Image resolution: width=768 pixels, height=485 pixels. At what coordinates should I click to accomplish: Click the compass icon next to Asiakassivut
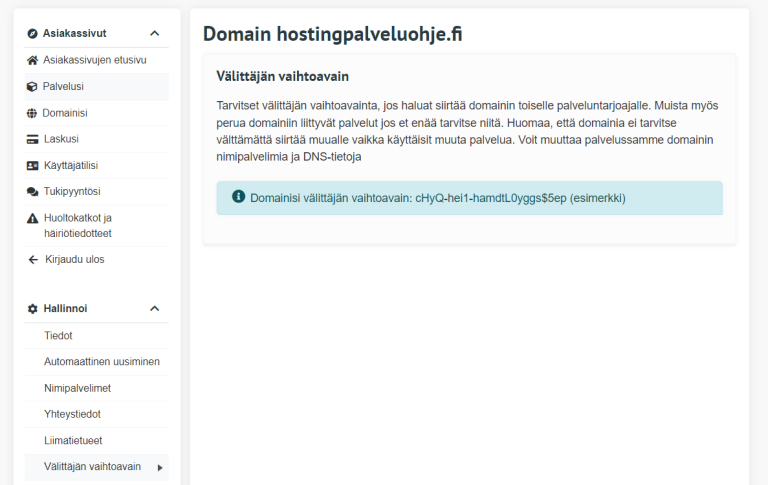click(32, 33)
